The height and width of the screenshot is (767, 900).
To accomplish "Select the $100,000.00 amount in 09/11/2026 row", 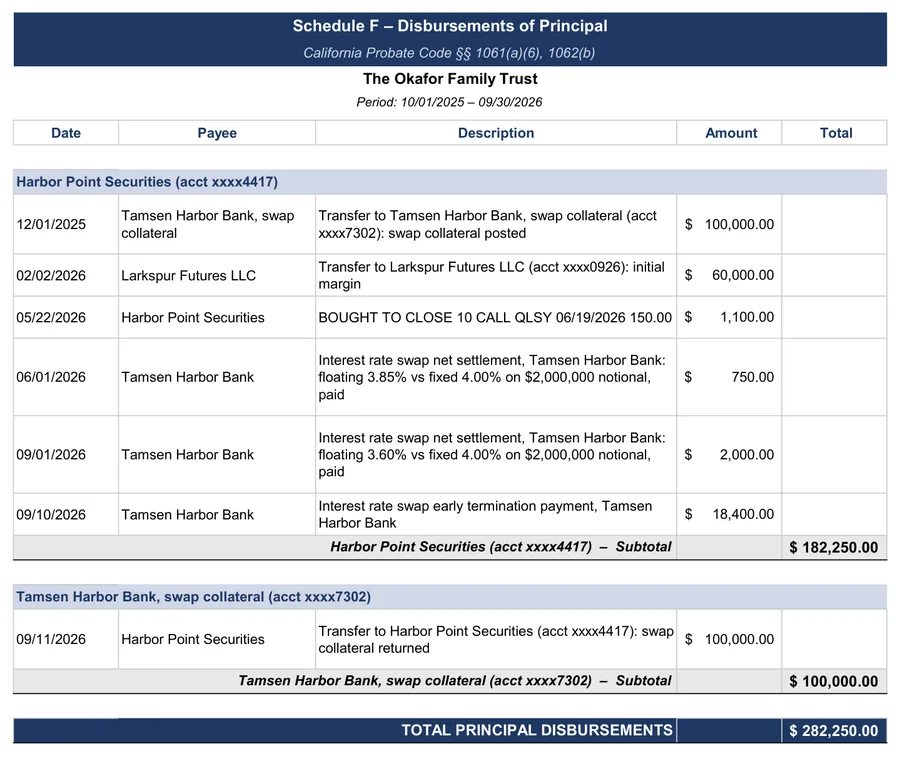I will pos(730,639).
